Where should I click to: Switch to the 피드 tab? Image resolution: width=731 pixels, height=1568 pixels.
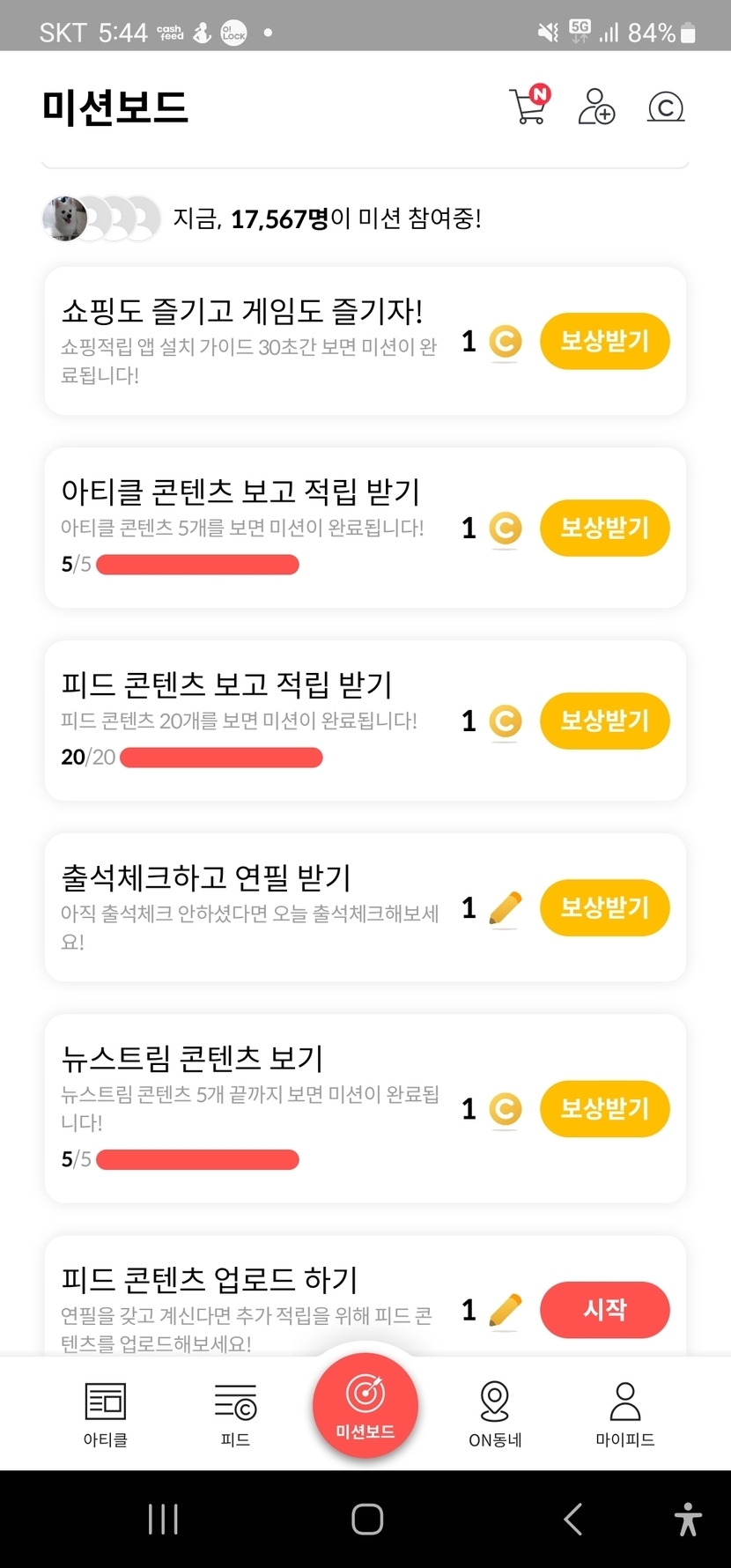pos(235,1414)
